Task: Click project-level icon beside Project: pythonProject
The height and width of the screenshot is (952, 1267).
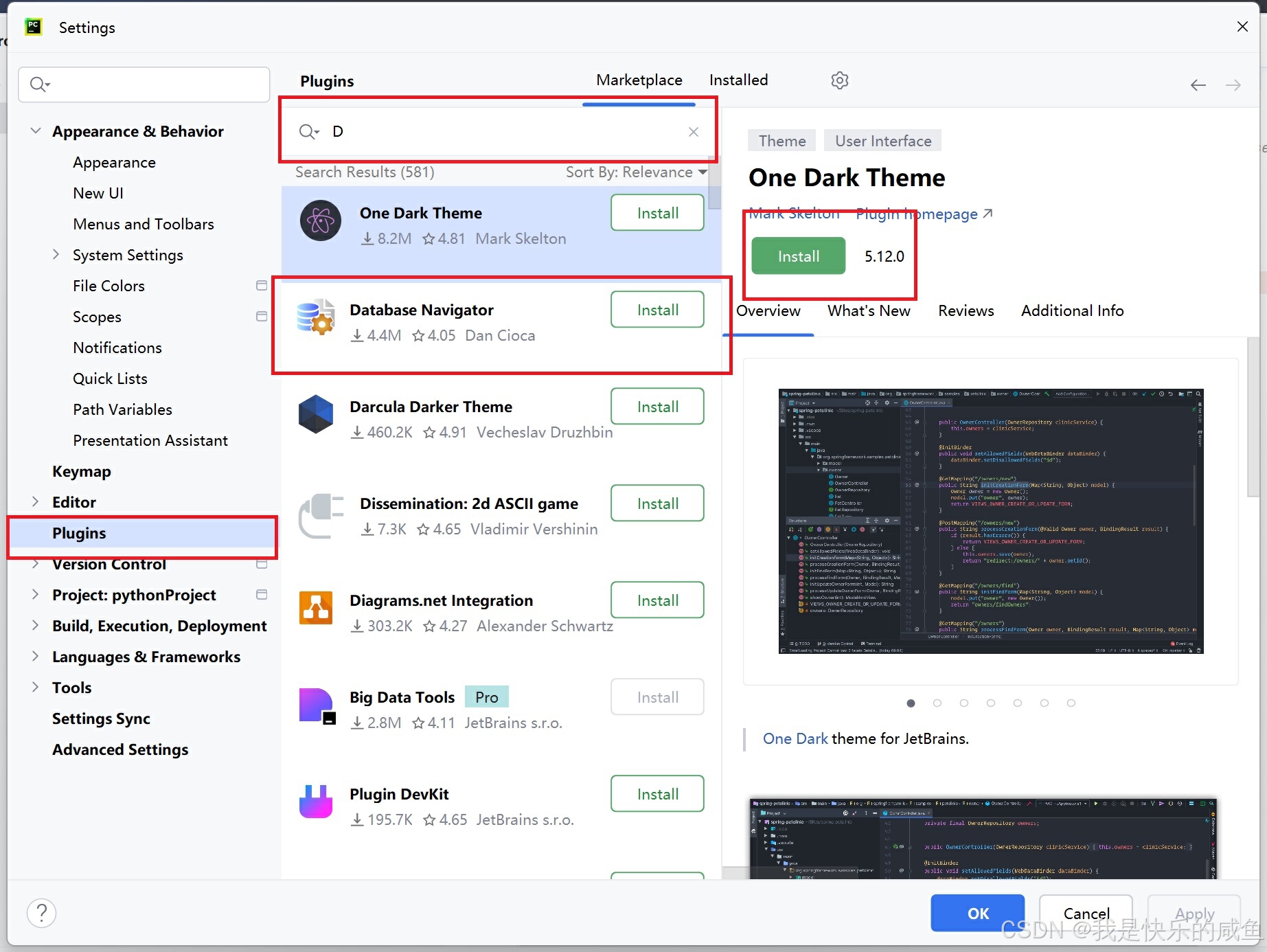Action: 262,594
